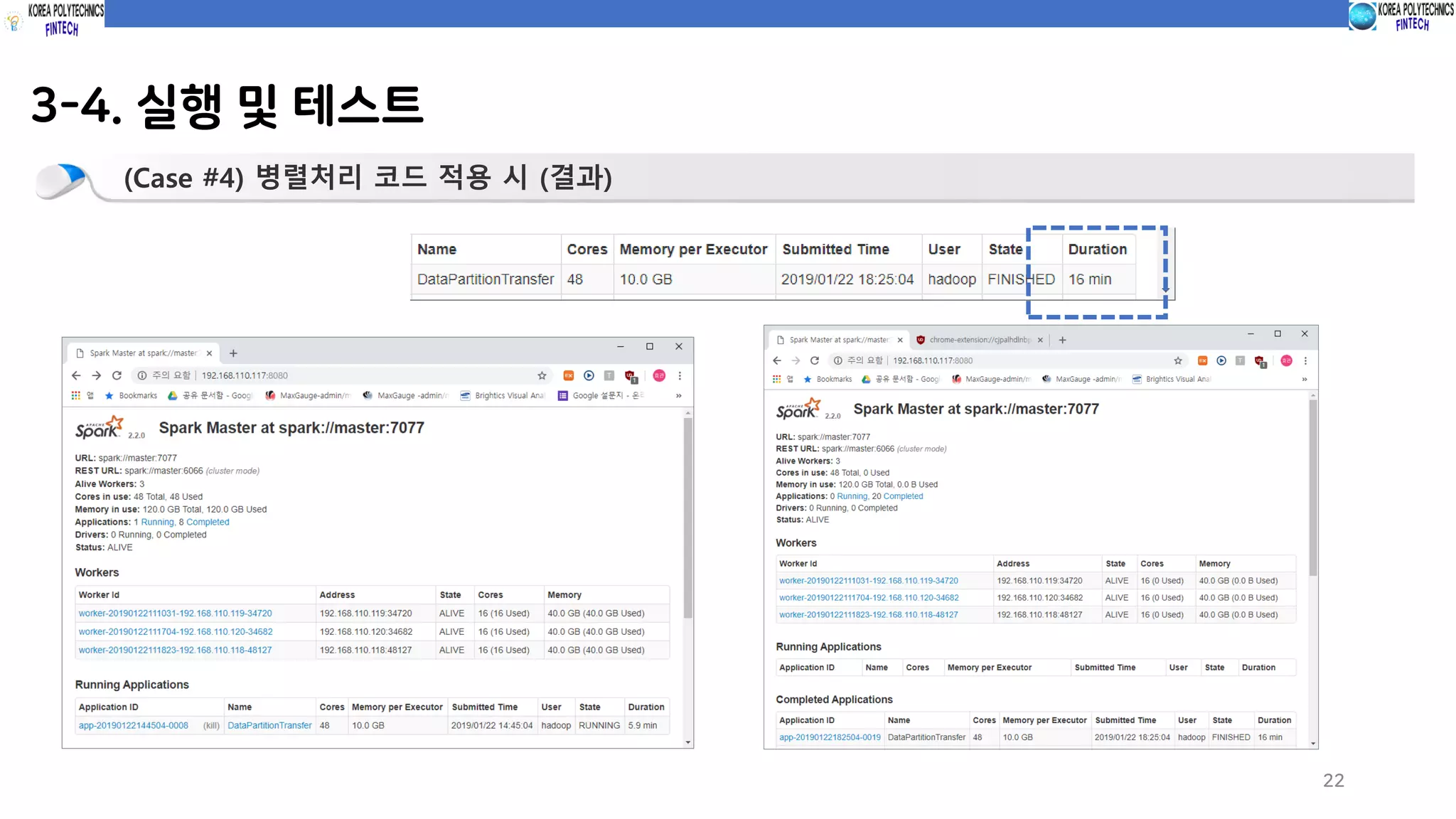Image resolution: width=1456 pixels, height=819 pixels.
Task: Switch to chrome-extension tab in right browser
Action: coord(979,340)
